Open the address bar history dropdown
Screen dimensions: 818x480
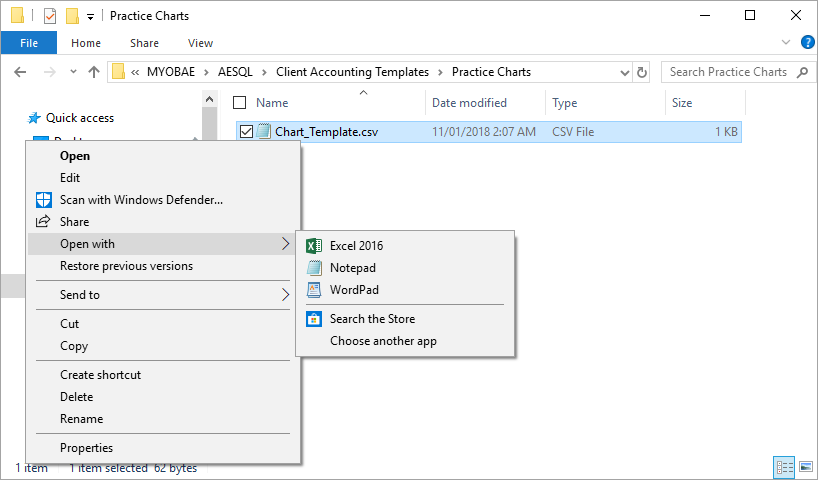(623, 72)
